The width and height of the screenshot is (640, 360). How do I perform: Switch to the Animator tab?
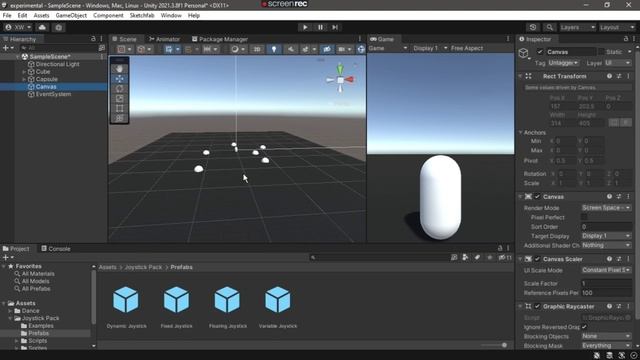[164, 39]
